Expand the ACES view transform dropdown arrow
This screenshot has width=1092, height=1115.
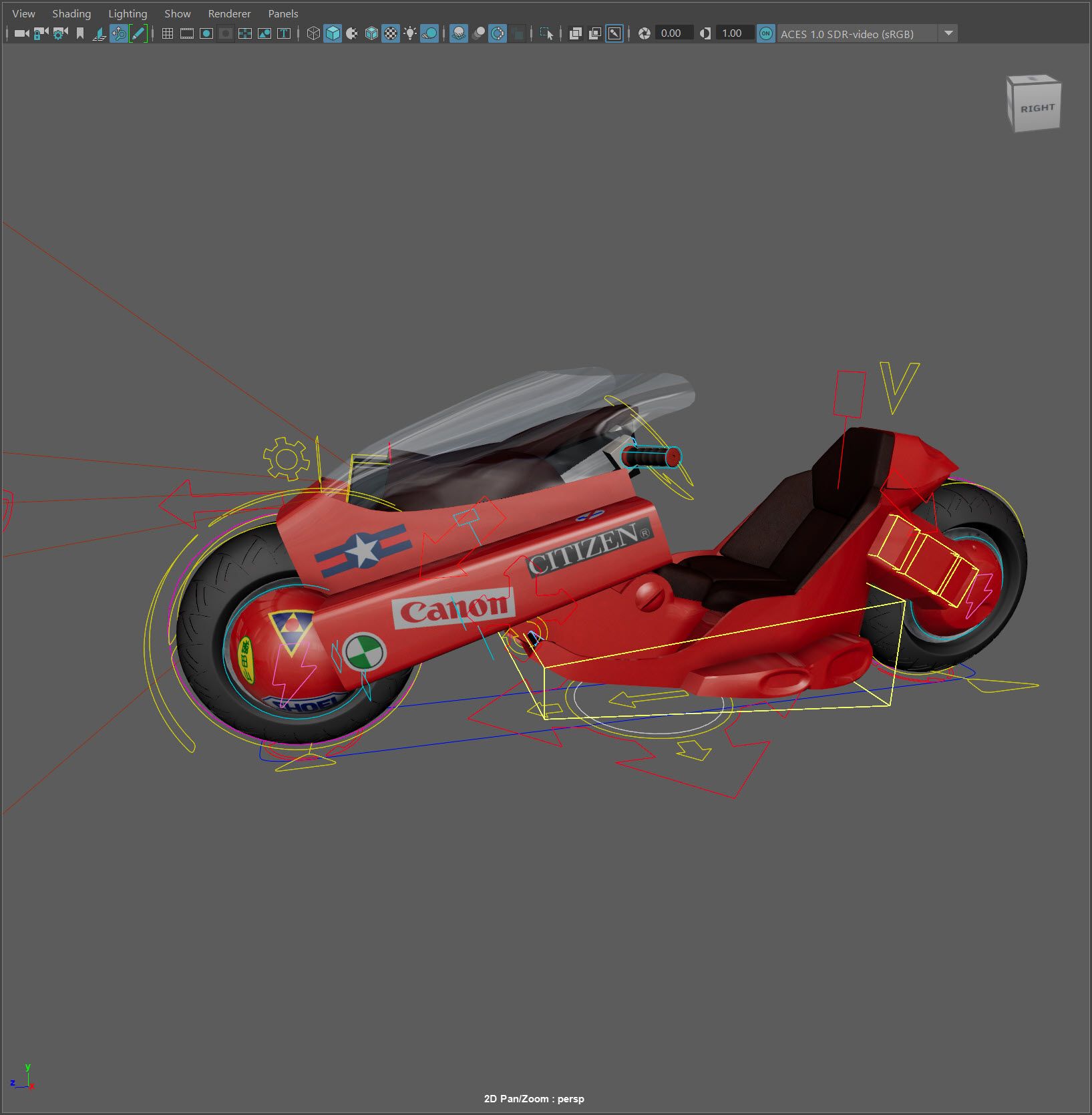coord(948,33)
